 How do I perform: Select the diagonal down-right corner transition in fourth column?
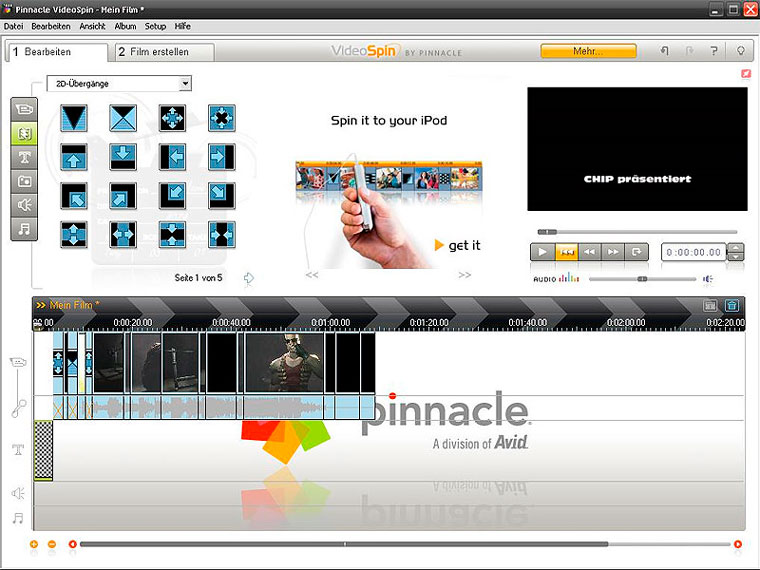click(222, 195)
